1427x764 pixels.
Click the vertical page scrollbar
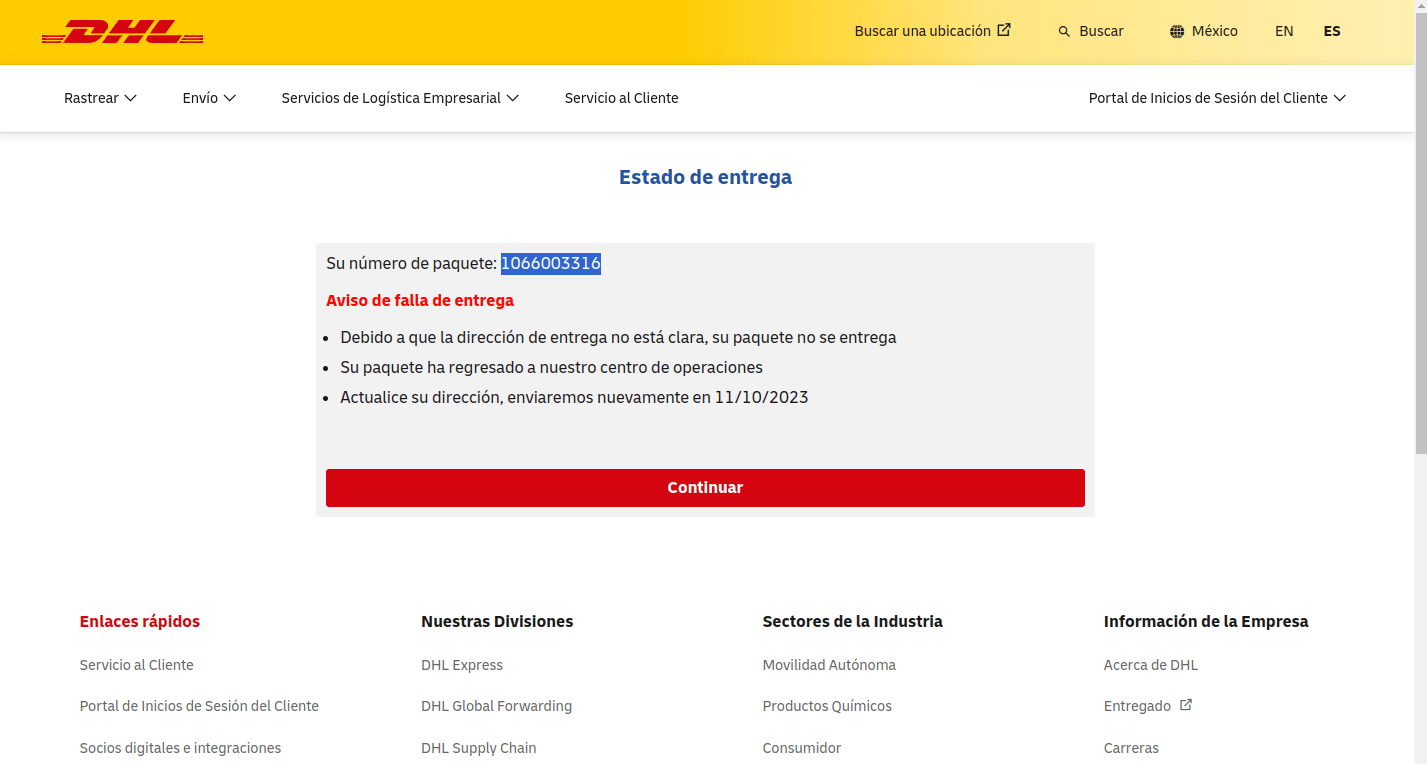pos(1420,230)
